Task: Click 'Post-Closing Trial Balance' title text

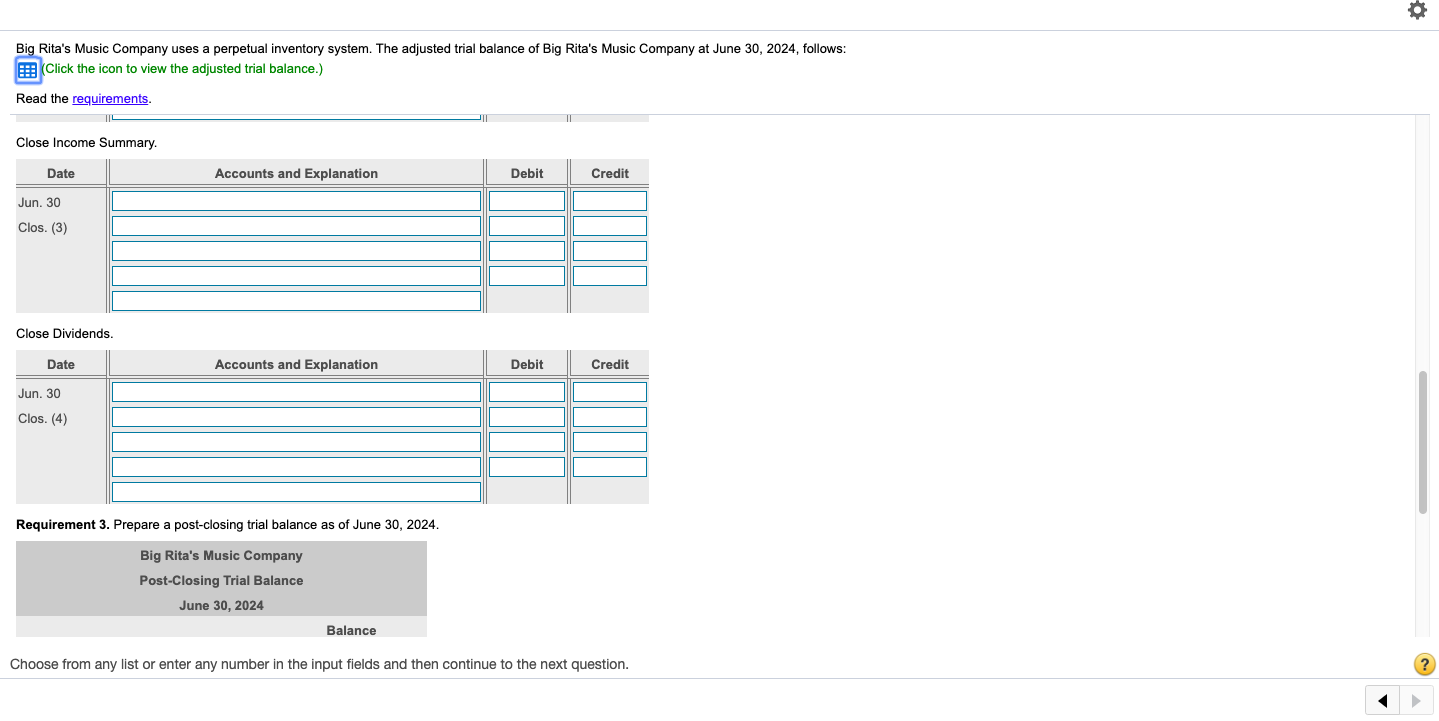Action: pos(221,581)
